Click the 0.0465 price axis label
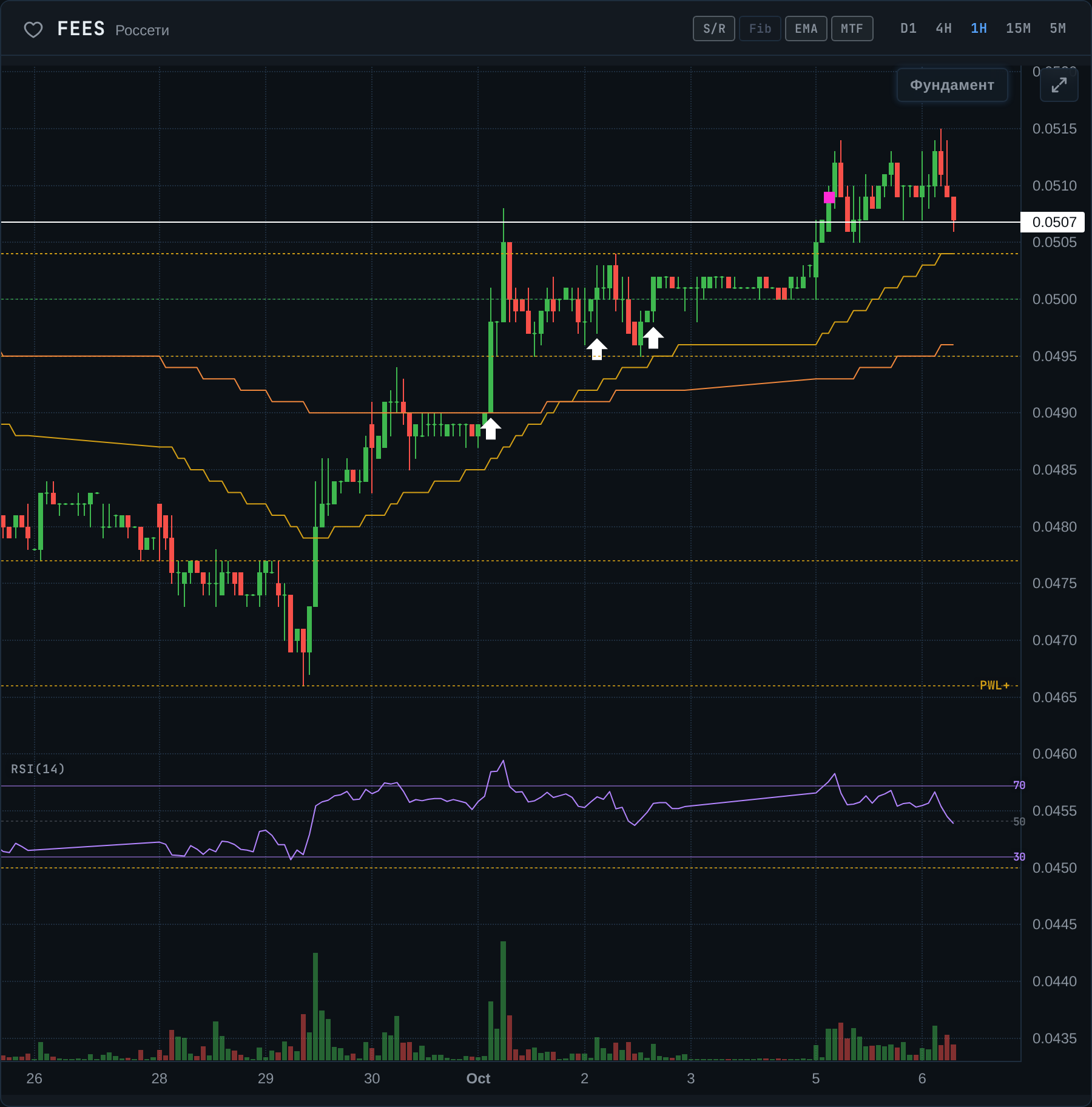Image resolution: width=1092 pixels, height=1107 pixels. click(1054, 697)
